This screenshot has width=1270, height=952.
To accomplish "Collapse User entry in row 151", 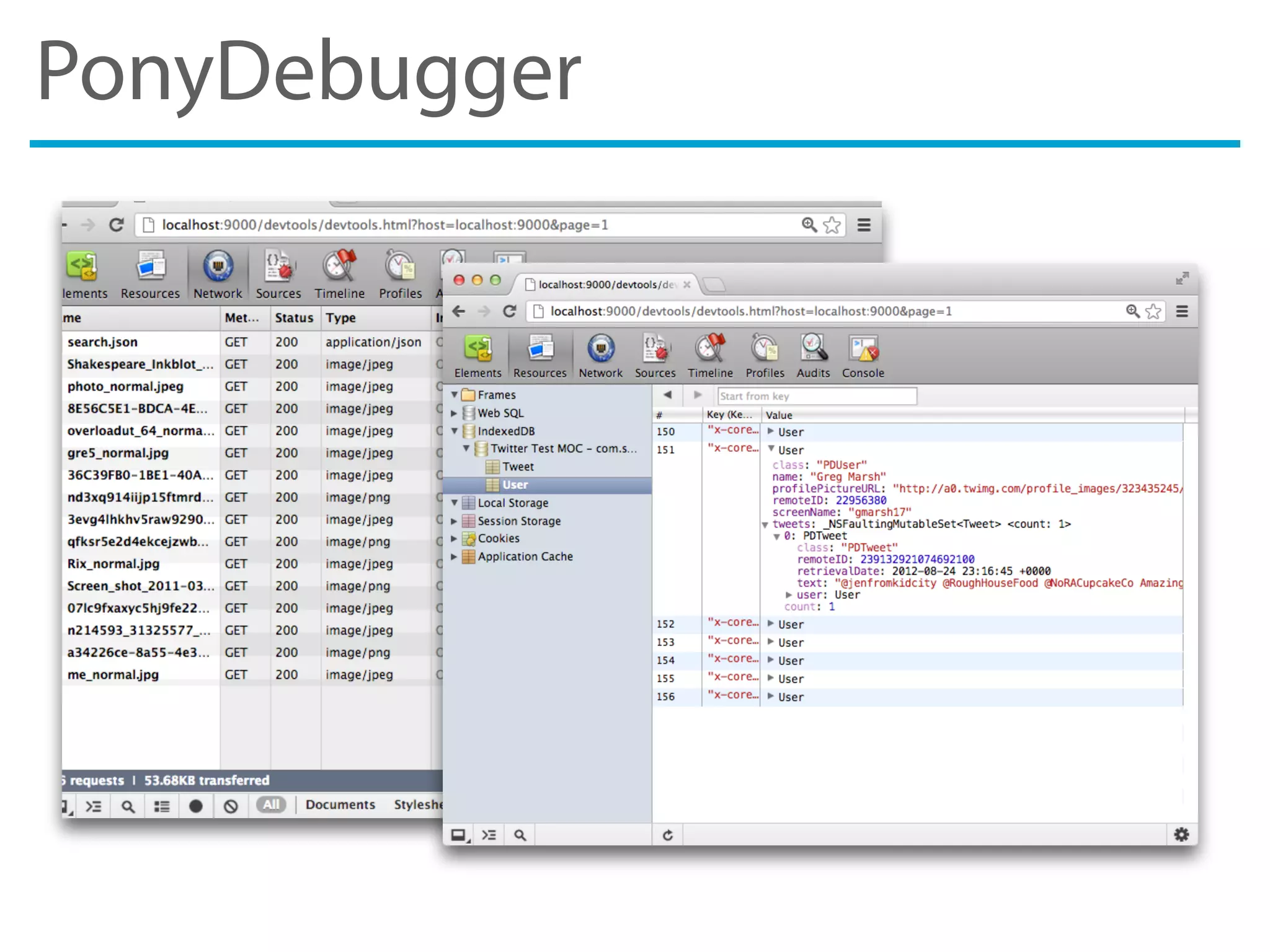I will point(771,449).
